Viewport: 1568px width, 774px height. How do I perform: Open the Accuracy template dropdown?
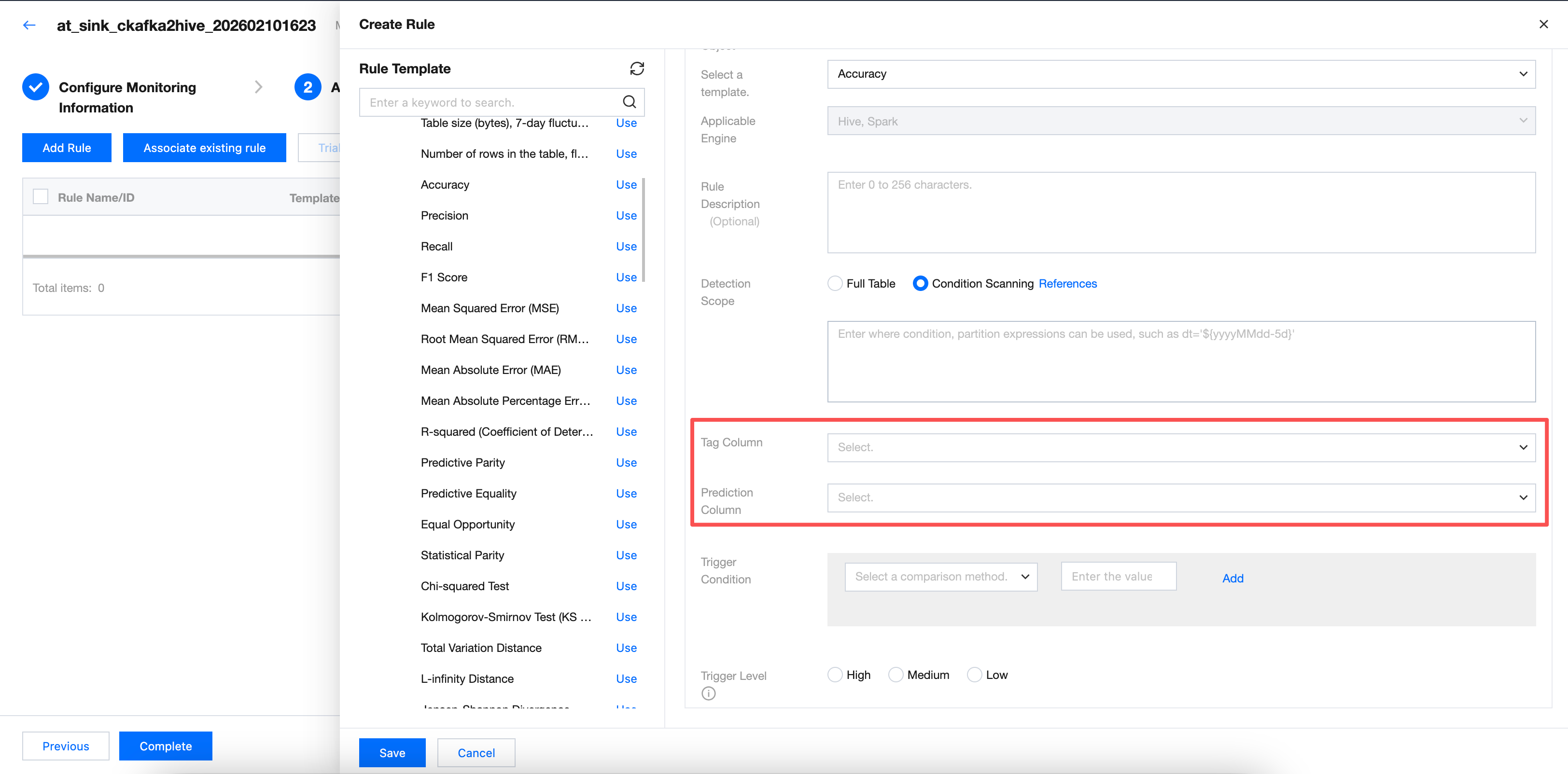[1180, 74]
